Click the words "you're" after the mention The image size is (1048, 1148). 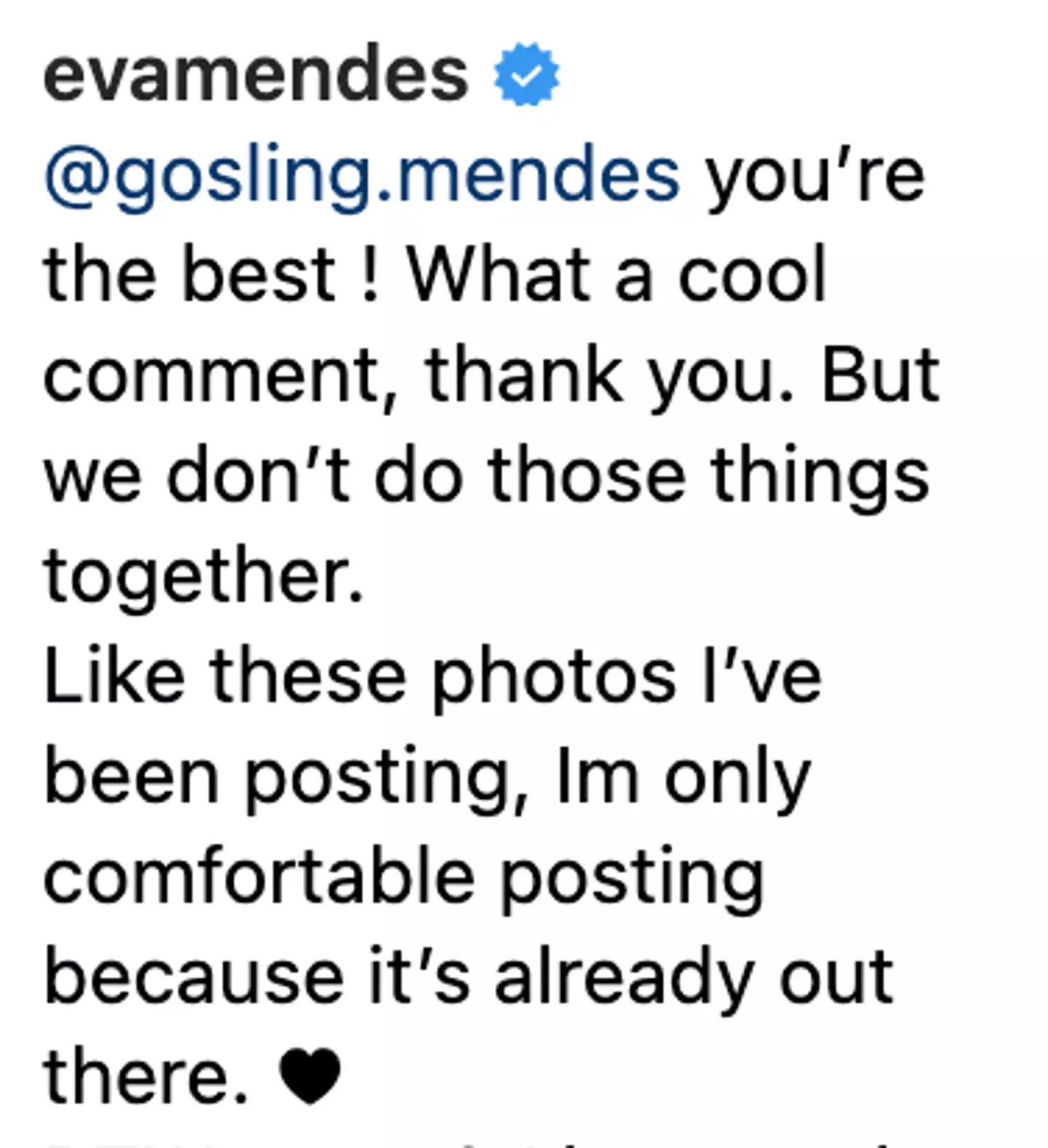pos(814,175)
